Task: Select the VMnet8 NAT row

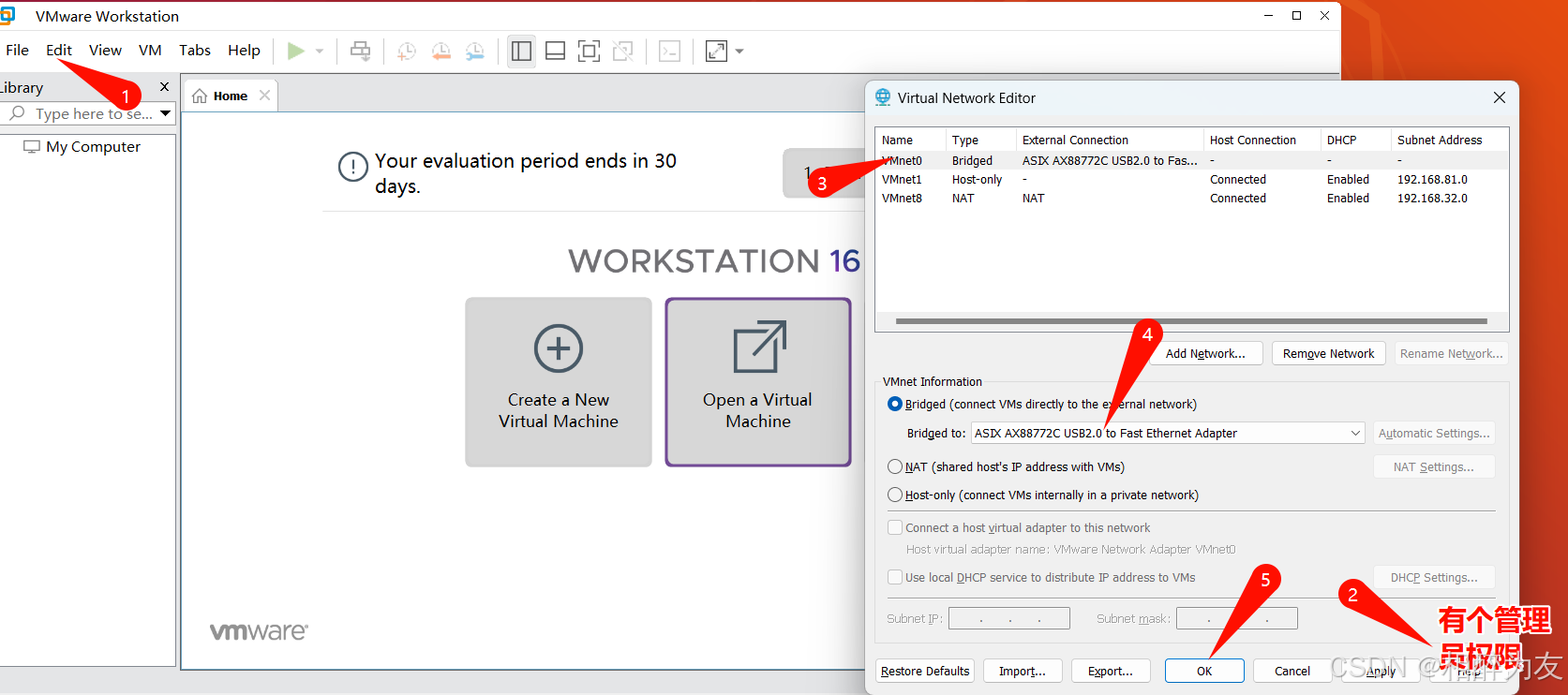Action: pyautogui.click(x=1192, y=199)
